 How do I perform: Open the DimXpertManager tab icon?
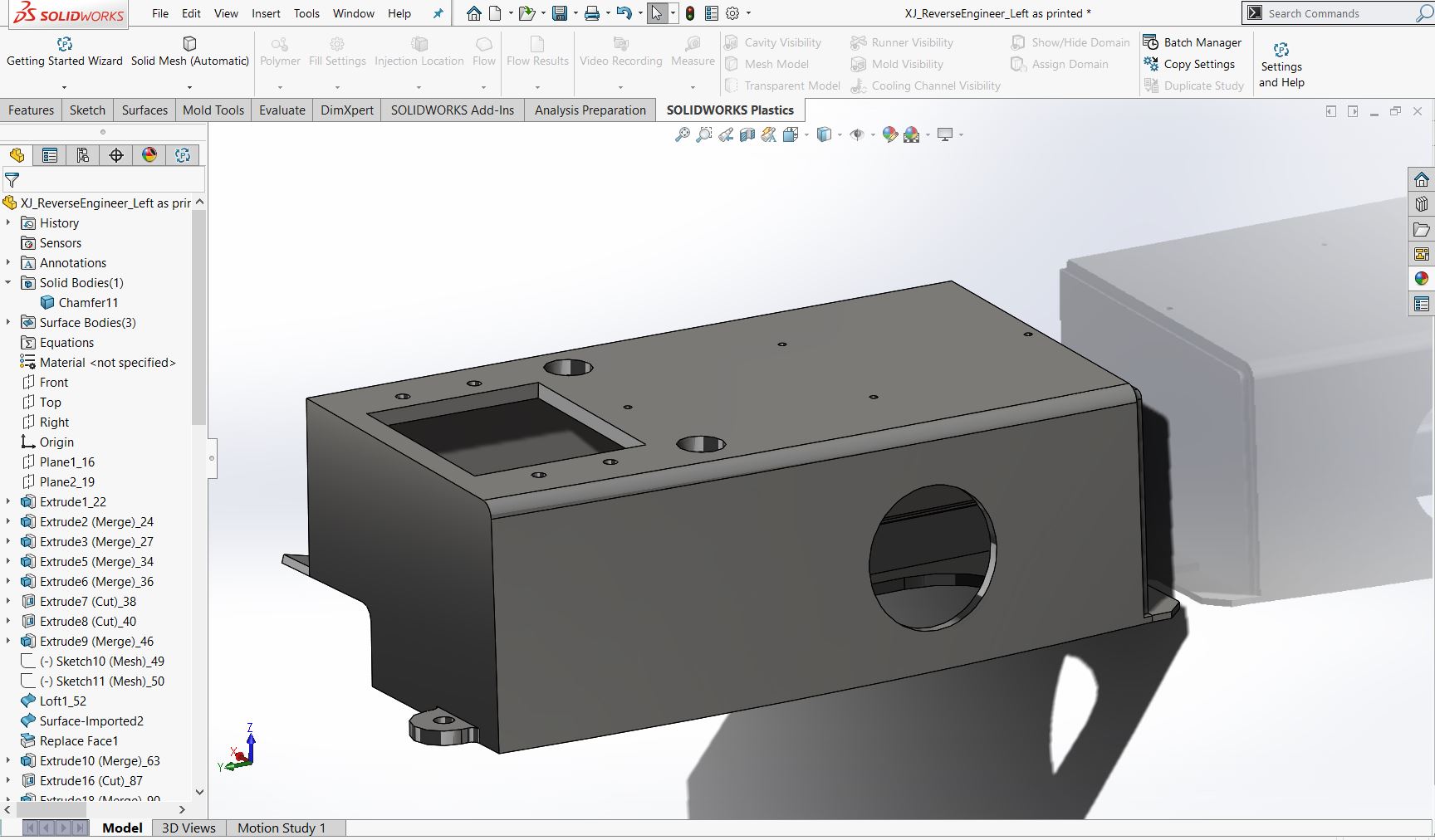pos(116,155)
